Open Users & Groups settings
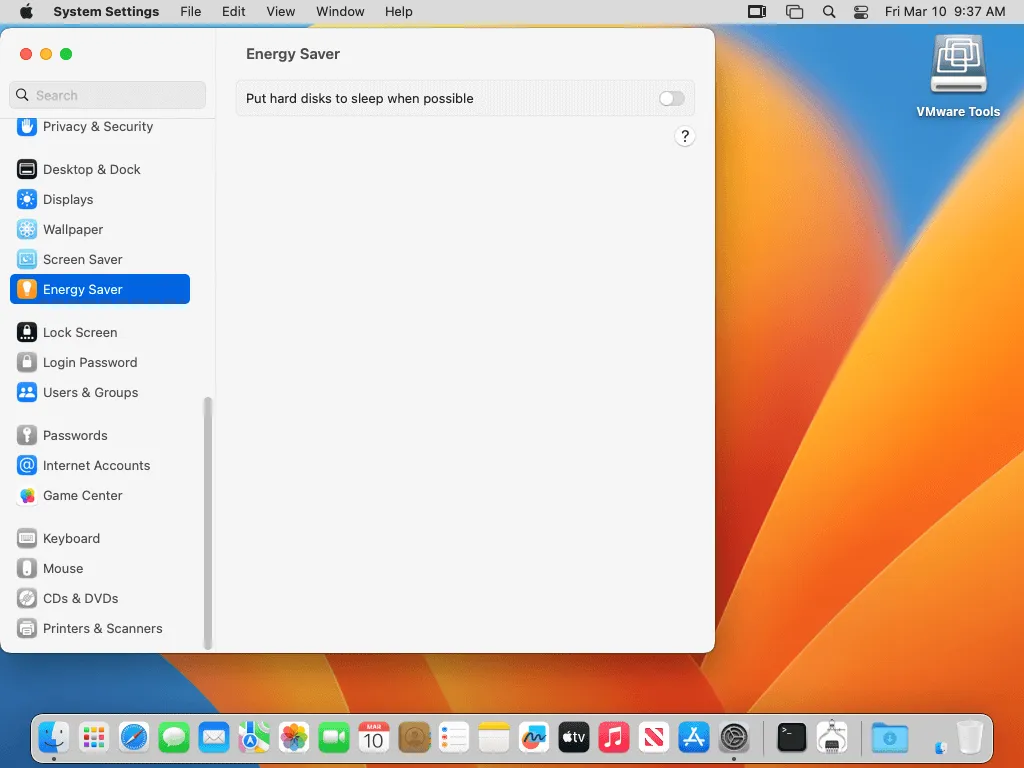 pos(90,393)
